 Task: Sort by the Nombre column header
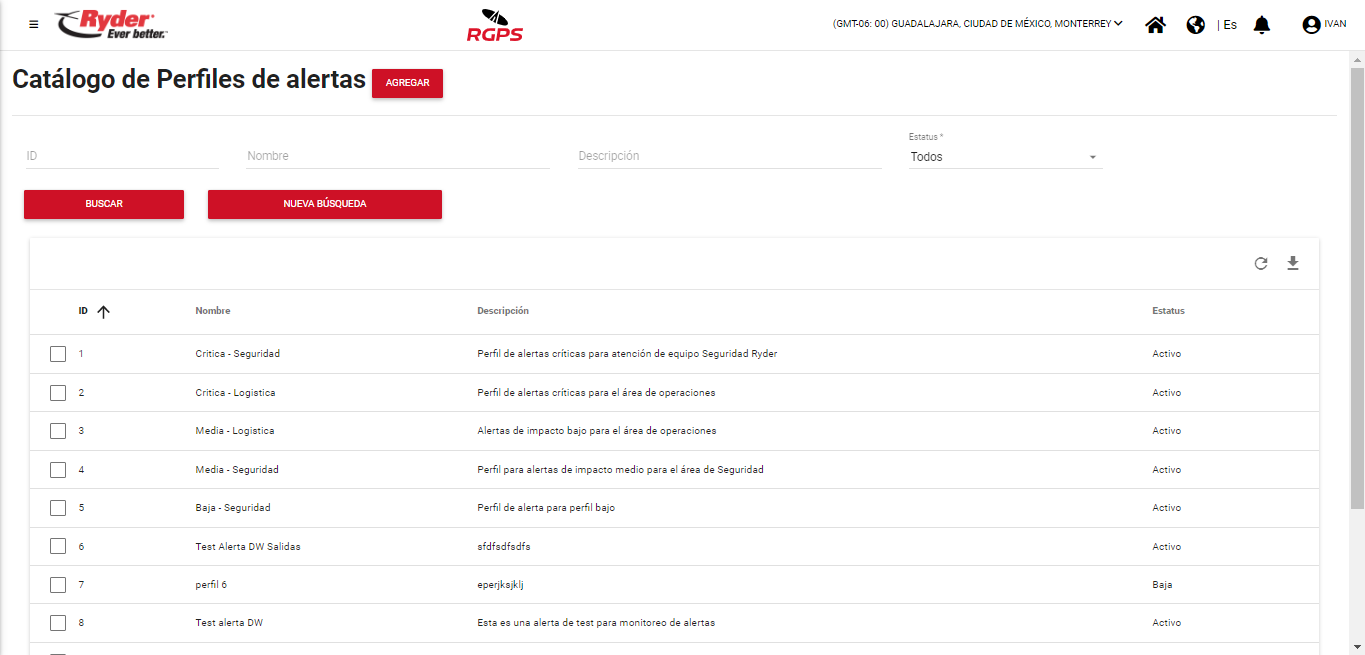click(x=213, y=311)
